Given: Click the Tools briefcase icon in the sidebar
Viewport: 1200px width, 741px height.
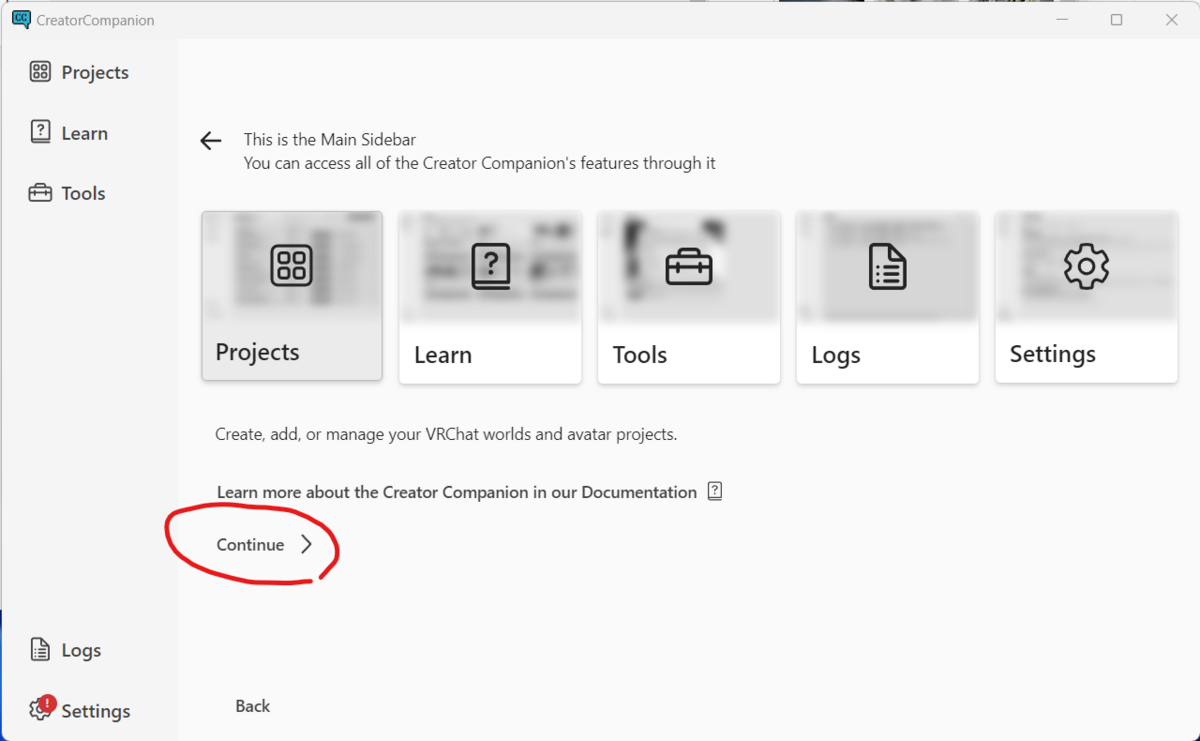Looking at the screenshot, I should coord(40,193).
